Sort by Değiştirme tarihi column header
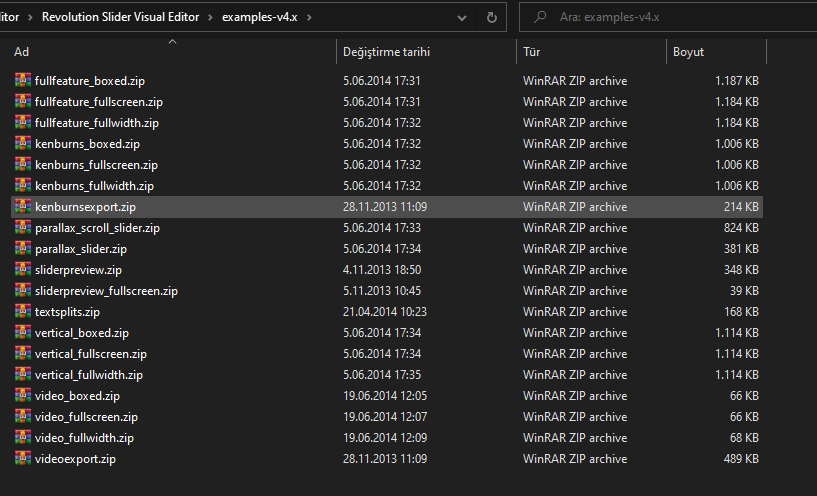The width and height of the screenshot is (817, 496). coord(386,52)
